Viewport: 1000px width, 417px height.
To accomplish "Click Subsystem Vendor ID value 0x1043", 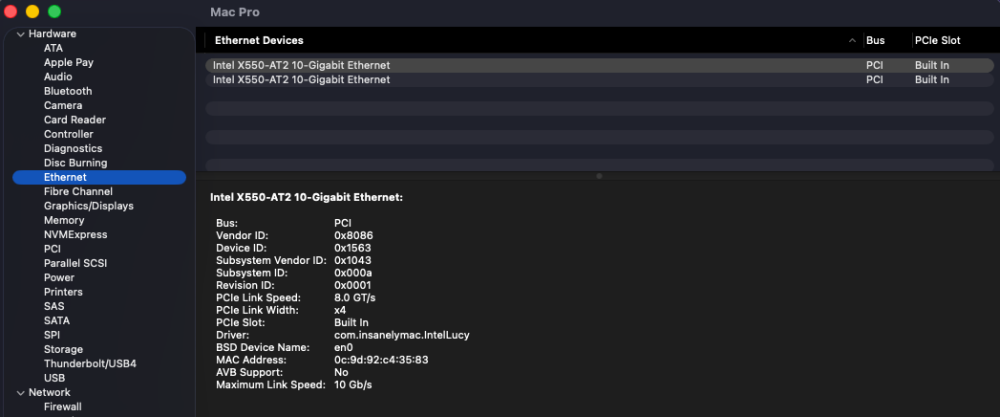I will (353, 261).
